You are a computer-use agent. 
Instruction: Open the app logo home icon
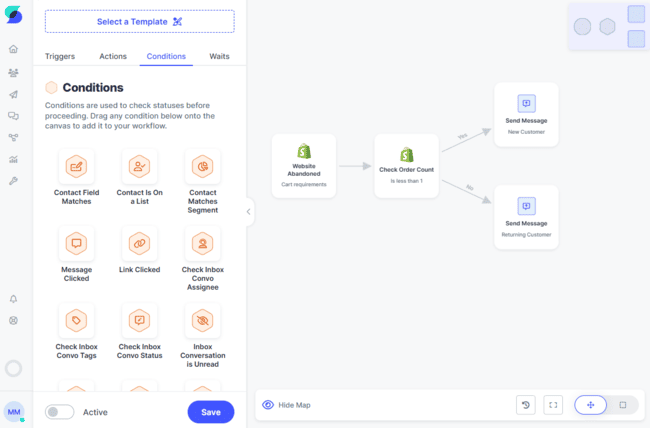13,15
